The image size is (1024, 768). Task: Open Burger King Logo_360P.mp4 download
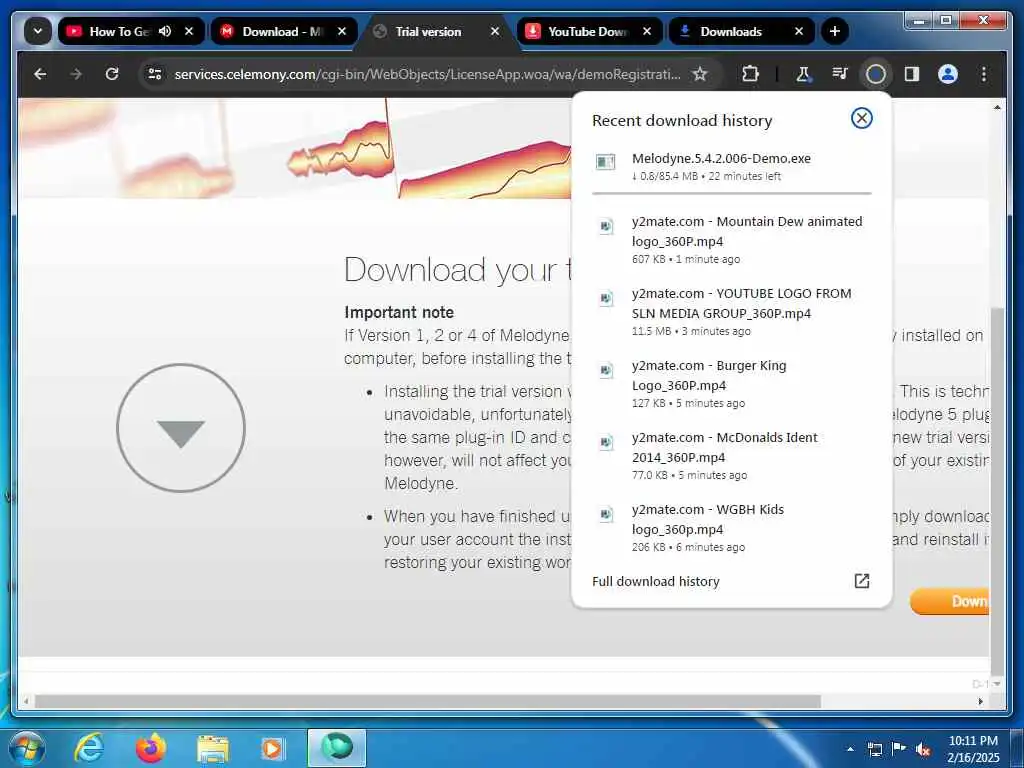(x=731, y=383)
